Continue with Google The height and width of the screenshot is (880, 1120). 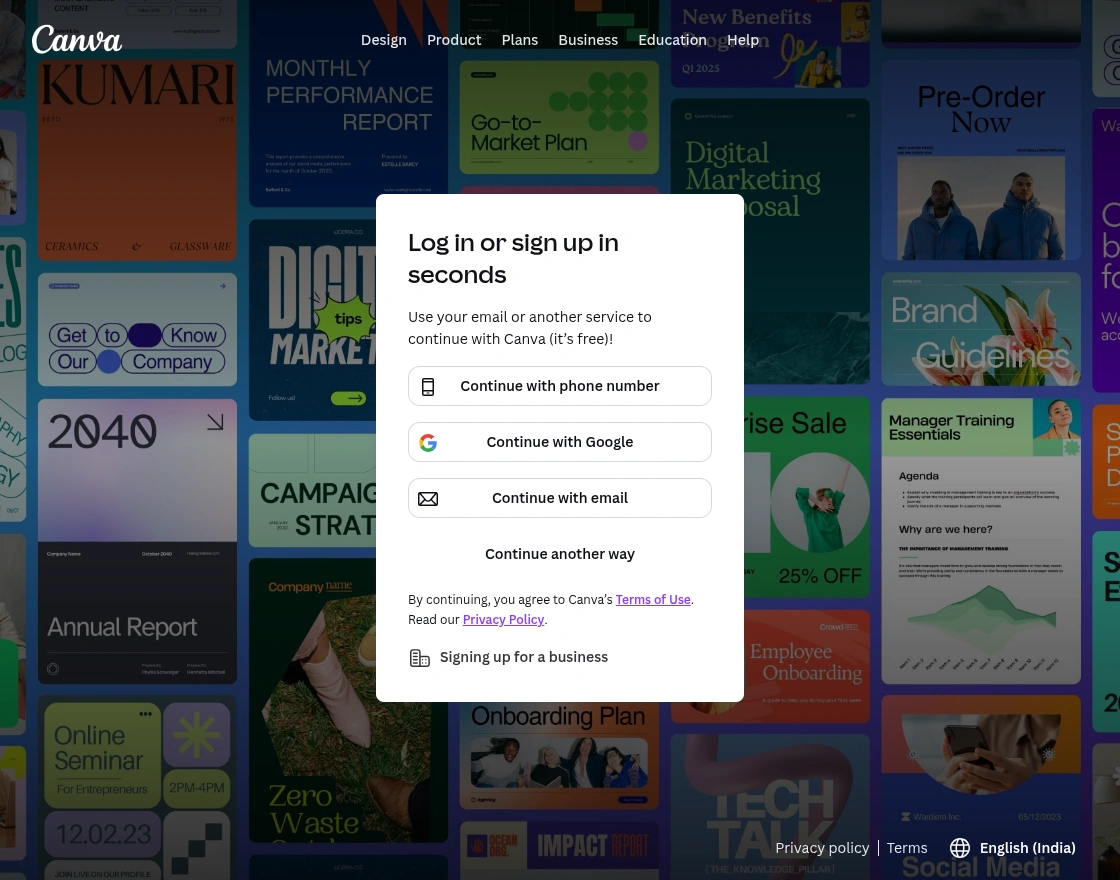(x=559, y=442)
